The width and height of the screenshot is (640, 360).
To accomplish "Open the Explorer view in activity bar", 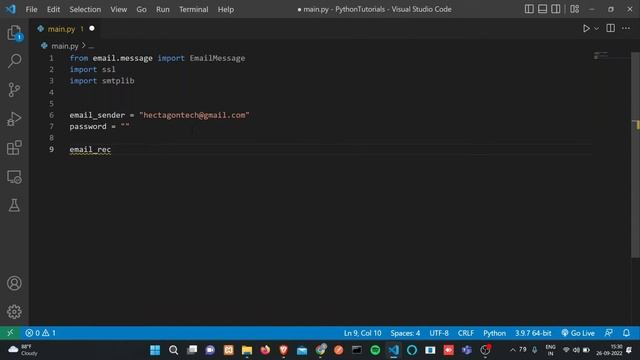I will click(x=14, y=33).
